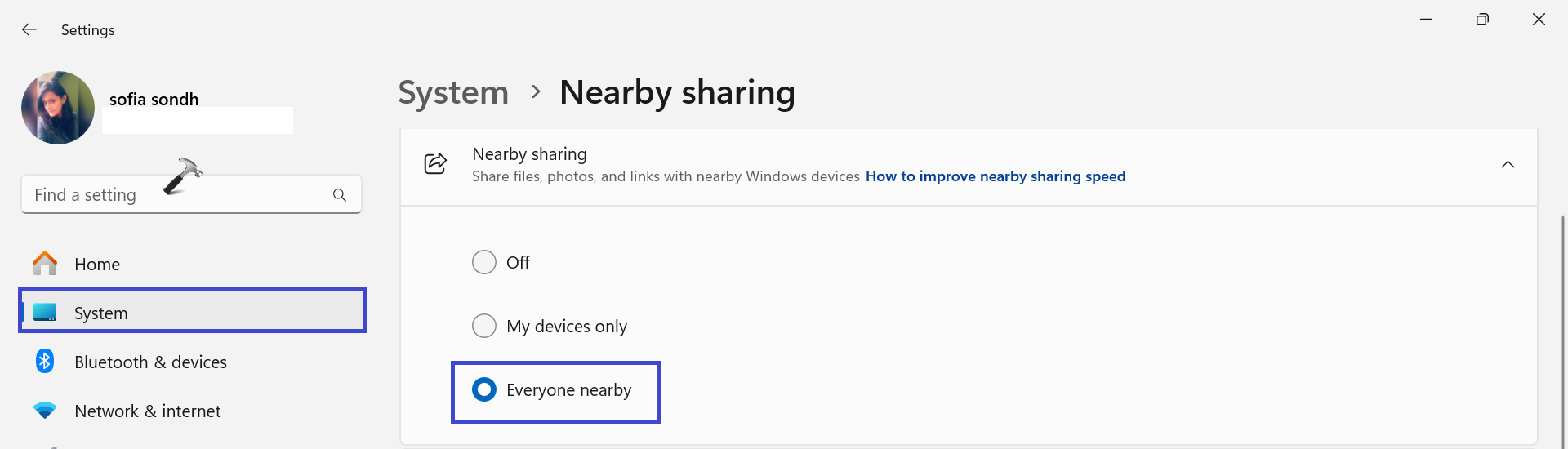Open Bluetooth & devices settings
The height and width of the screenshot is (449, 1568).
[150, 362]
